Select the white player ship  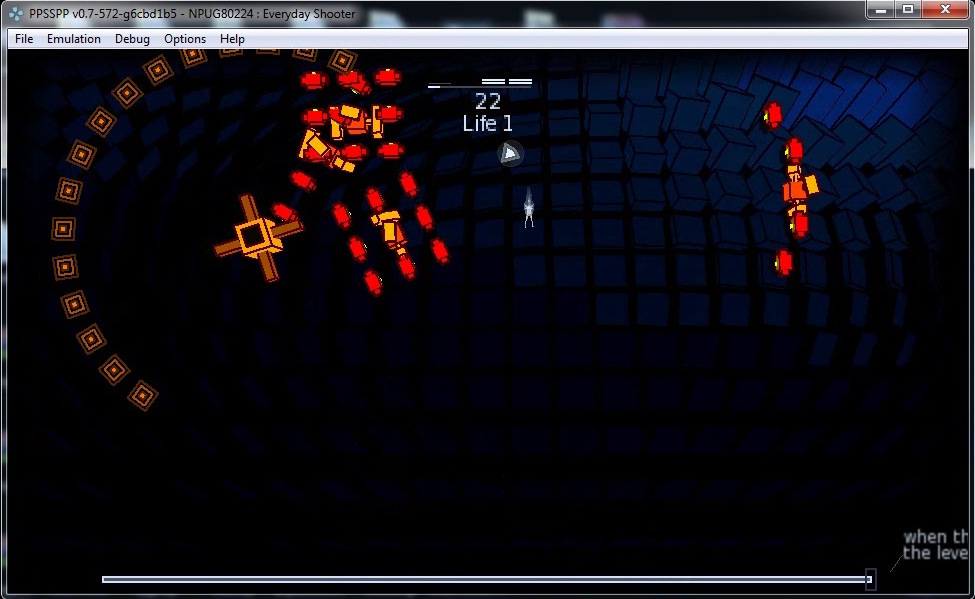coord(528,209)
